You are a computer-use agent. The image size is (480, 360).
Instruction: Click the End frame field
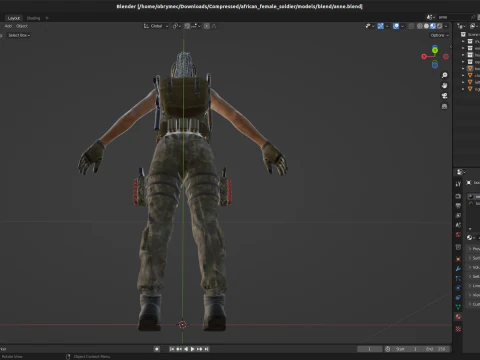click(436, 349)
